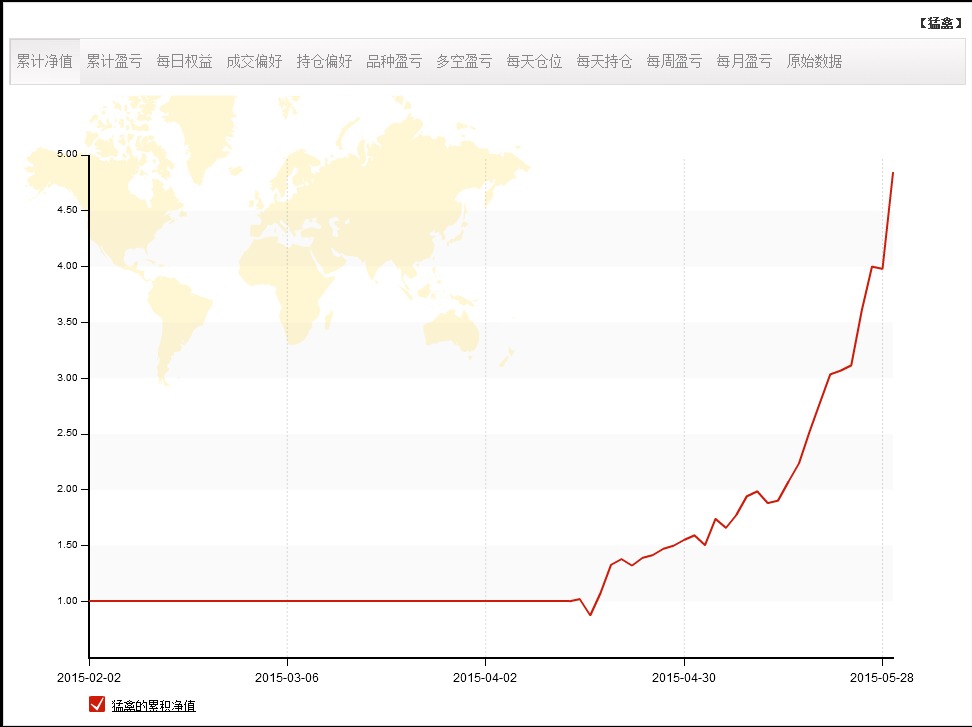The image size is (972, 727).
Task: Click the 2015-03-06 x-axis date label
Action: pos(287,677)
